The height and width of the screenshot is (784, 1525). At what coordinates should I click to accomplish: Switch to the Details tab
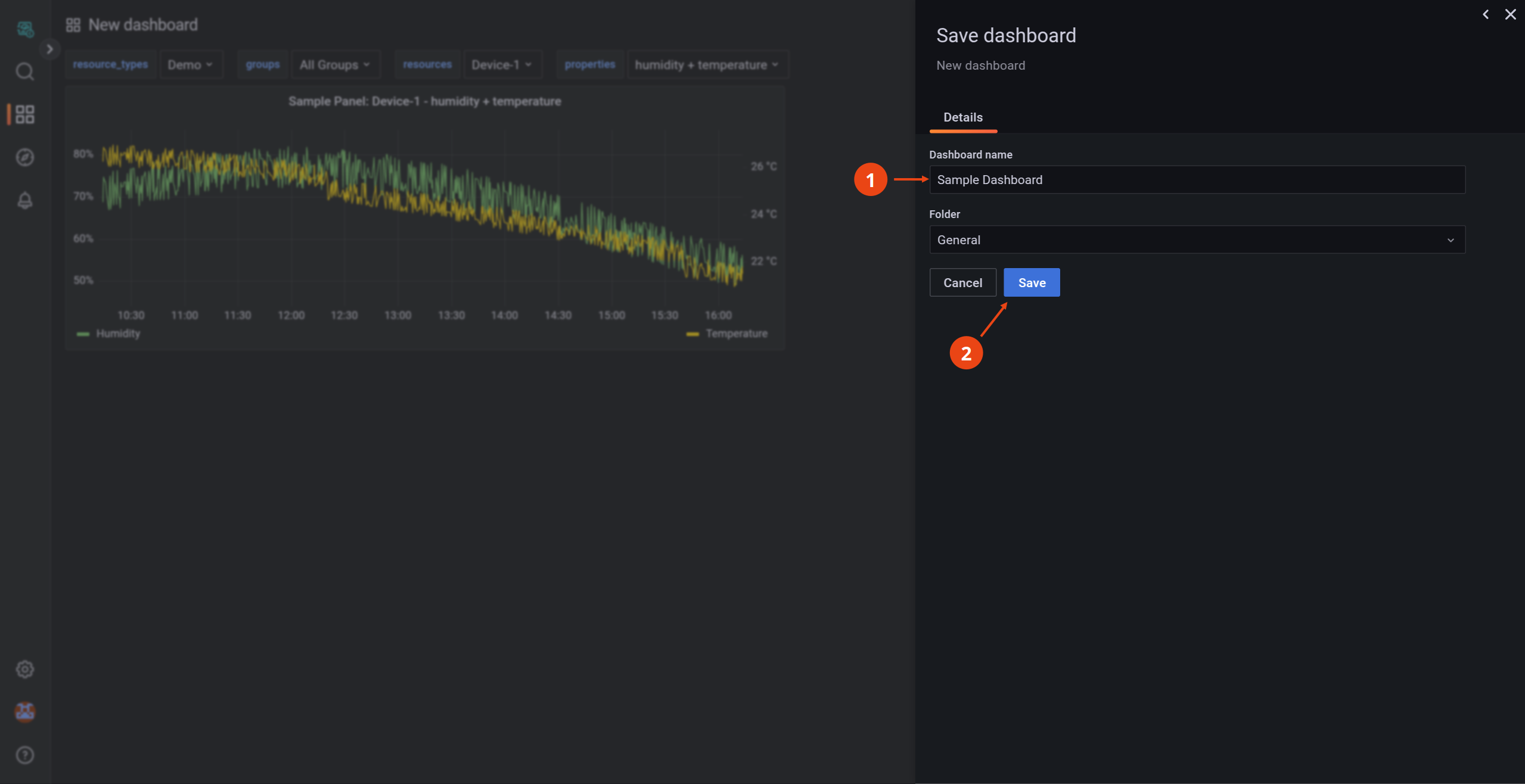coord(962,117)
